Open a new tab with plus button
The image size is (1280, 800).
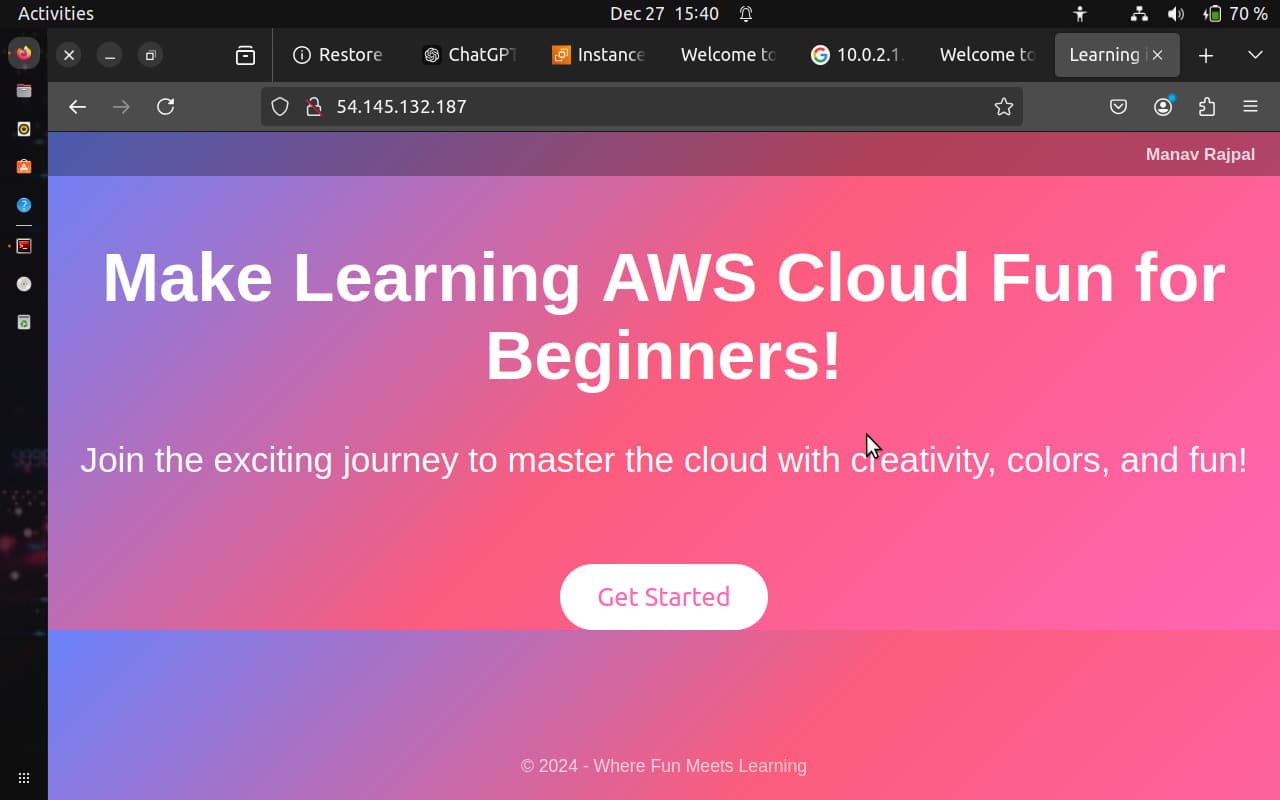[1206, 55]
